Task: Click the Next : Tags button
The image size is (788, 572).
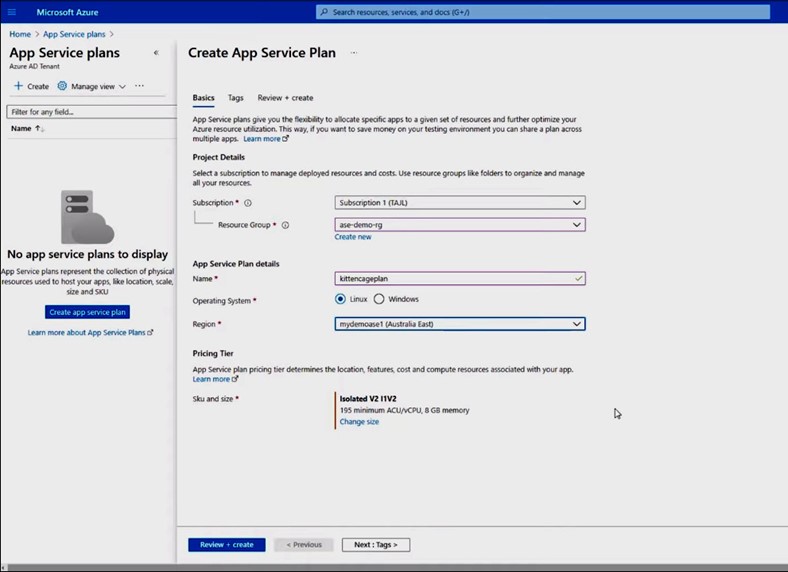Action: point(376,545)
